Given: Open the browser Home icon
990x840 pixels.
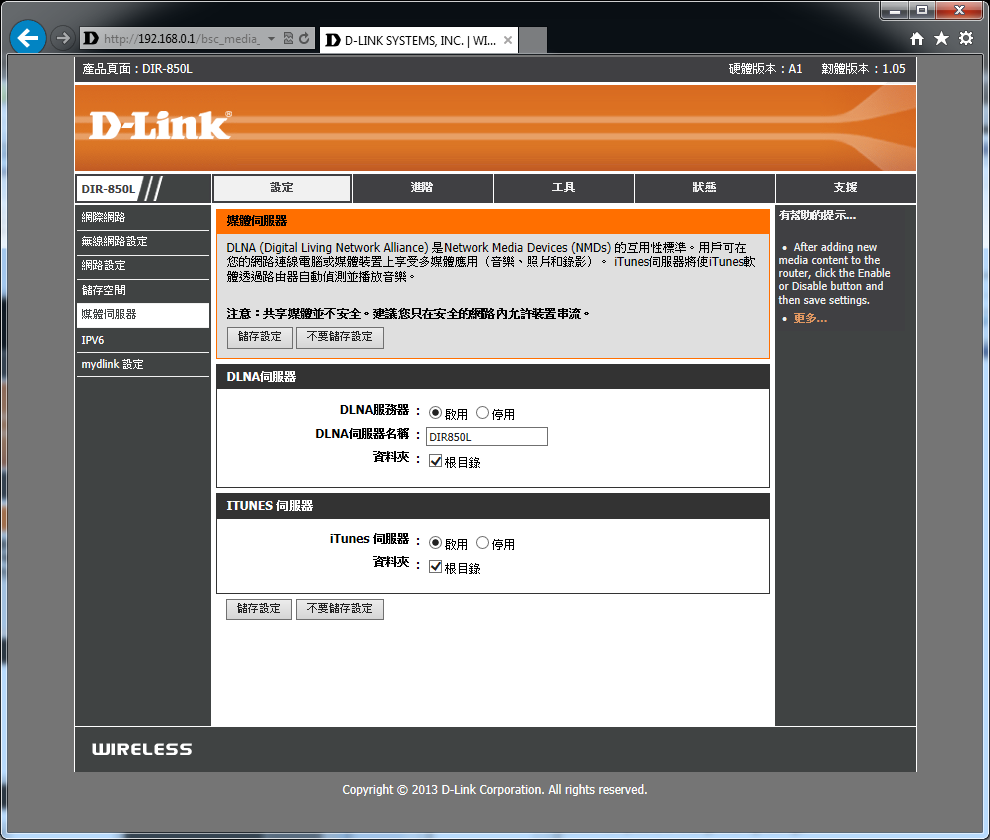Looking at the screenshot, I should coord(917,38).
